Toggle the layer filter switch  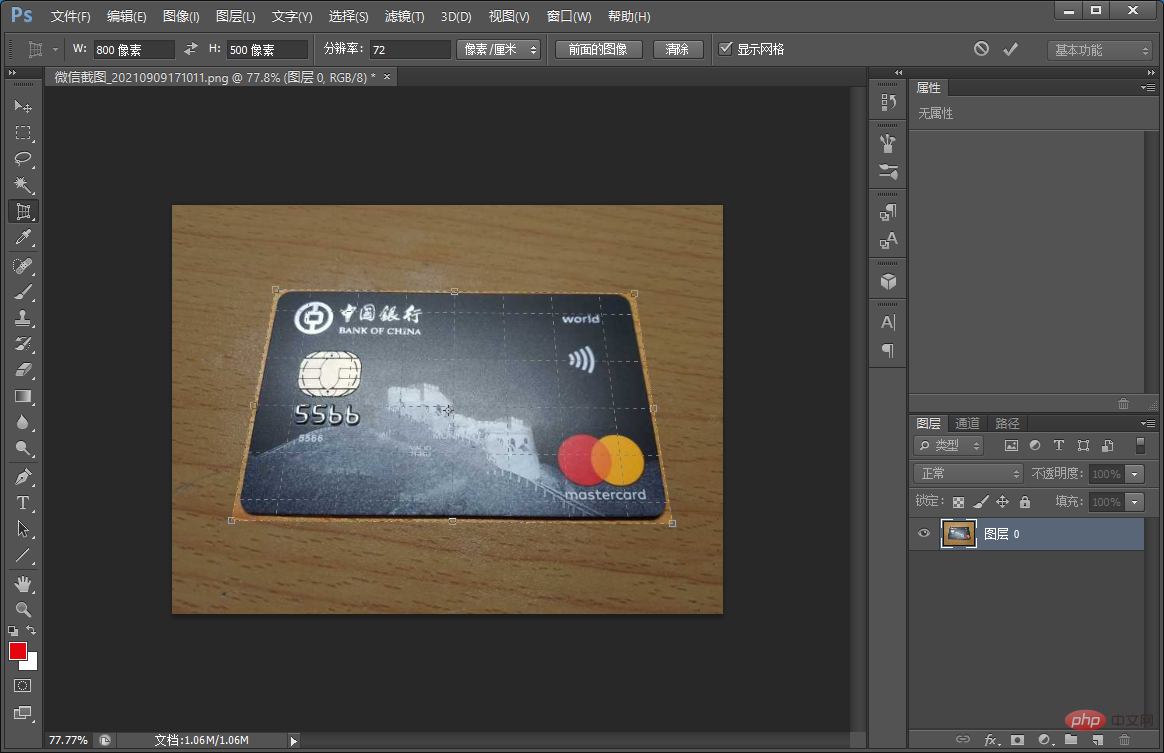[1140, 445]
